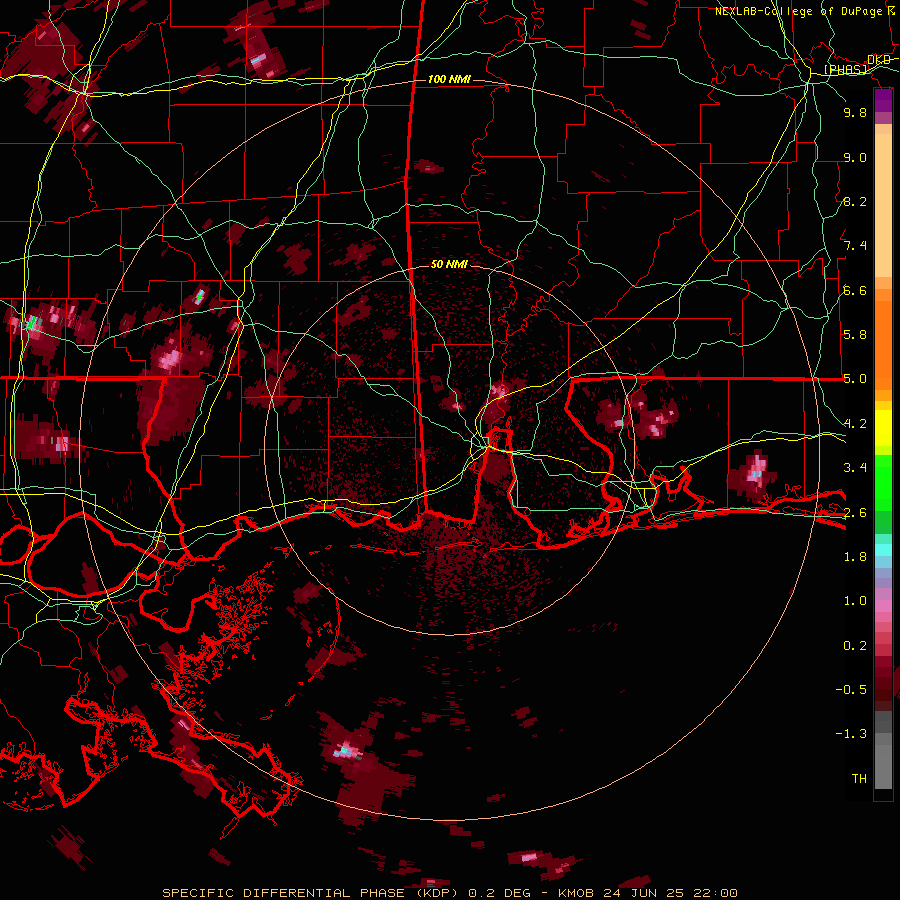Pick the bright green segment of color bar
900x900 pixels.
883,482
